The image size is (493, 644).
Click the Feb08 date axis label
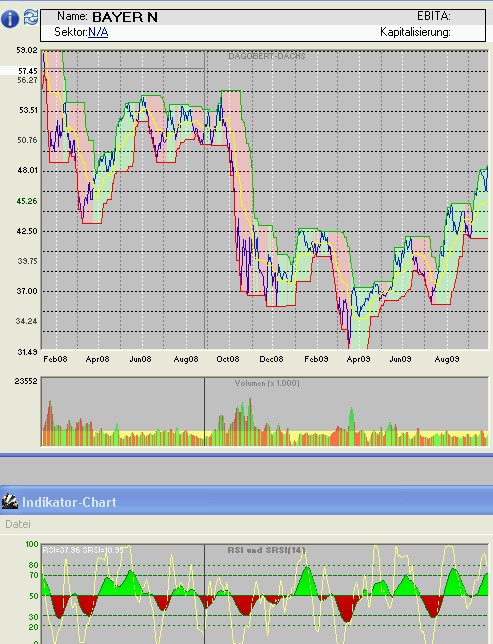click(x=55, y=359)
